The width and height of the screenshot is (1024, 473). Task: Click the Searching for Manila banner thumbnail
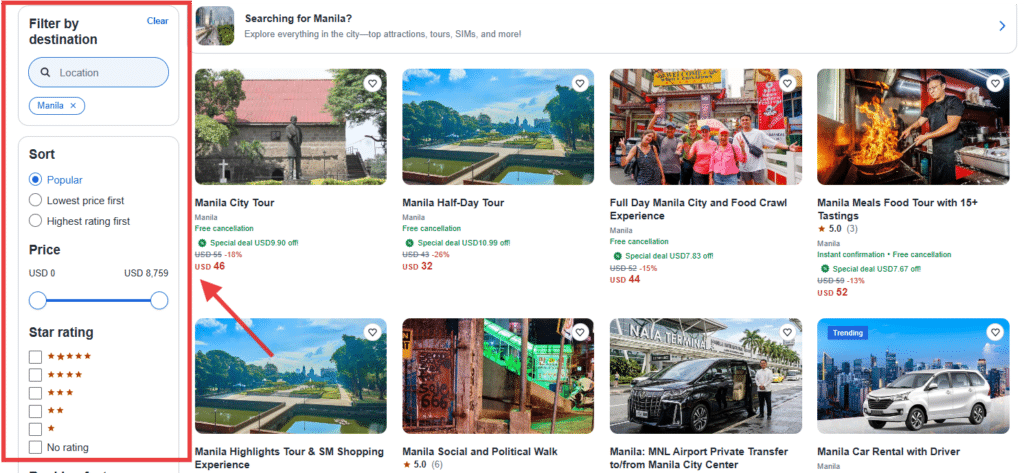tap(215, 26)
